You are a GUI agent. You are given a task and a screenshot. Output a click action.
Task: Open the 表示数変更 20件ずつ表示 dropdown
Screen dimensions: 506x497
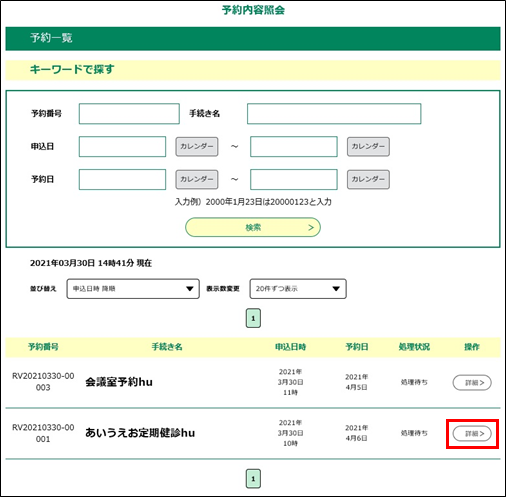point(298,289)
